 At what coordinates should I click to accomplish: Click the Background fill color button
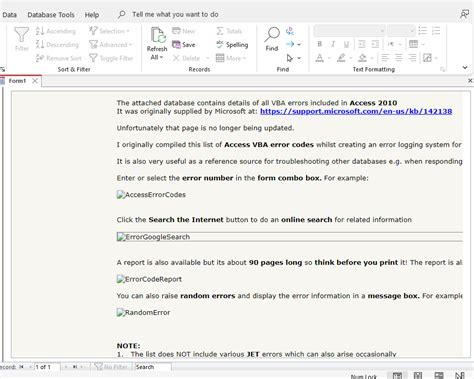[362, 58]
